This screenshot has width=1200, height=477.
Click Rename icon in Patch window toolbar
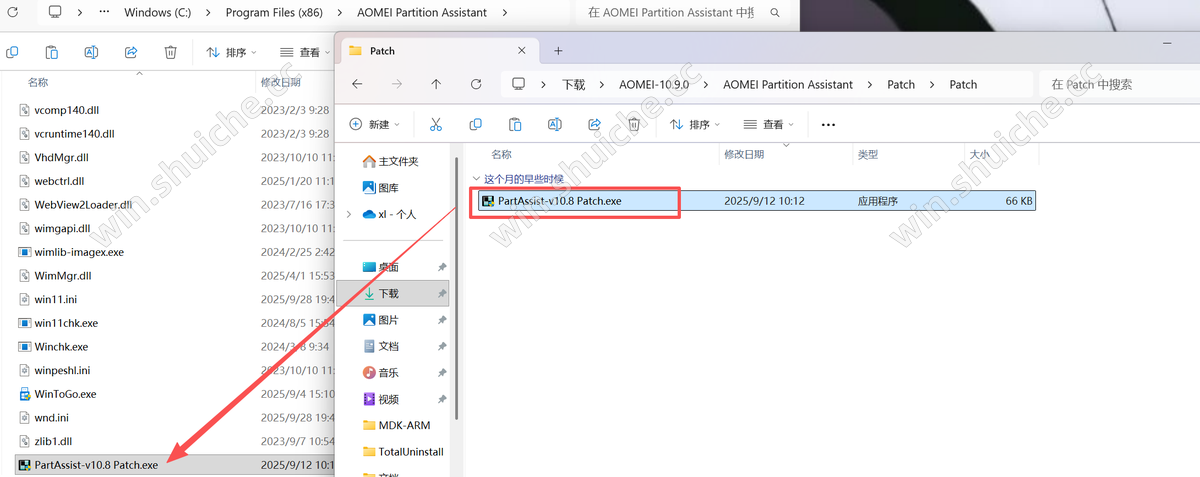(x=555, y=125)
